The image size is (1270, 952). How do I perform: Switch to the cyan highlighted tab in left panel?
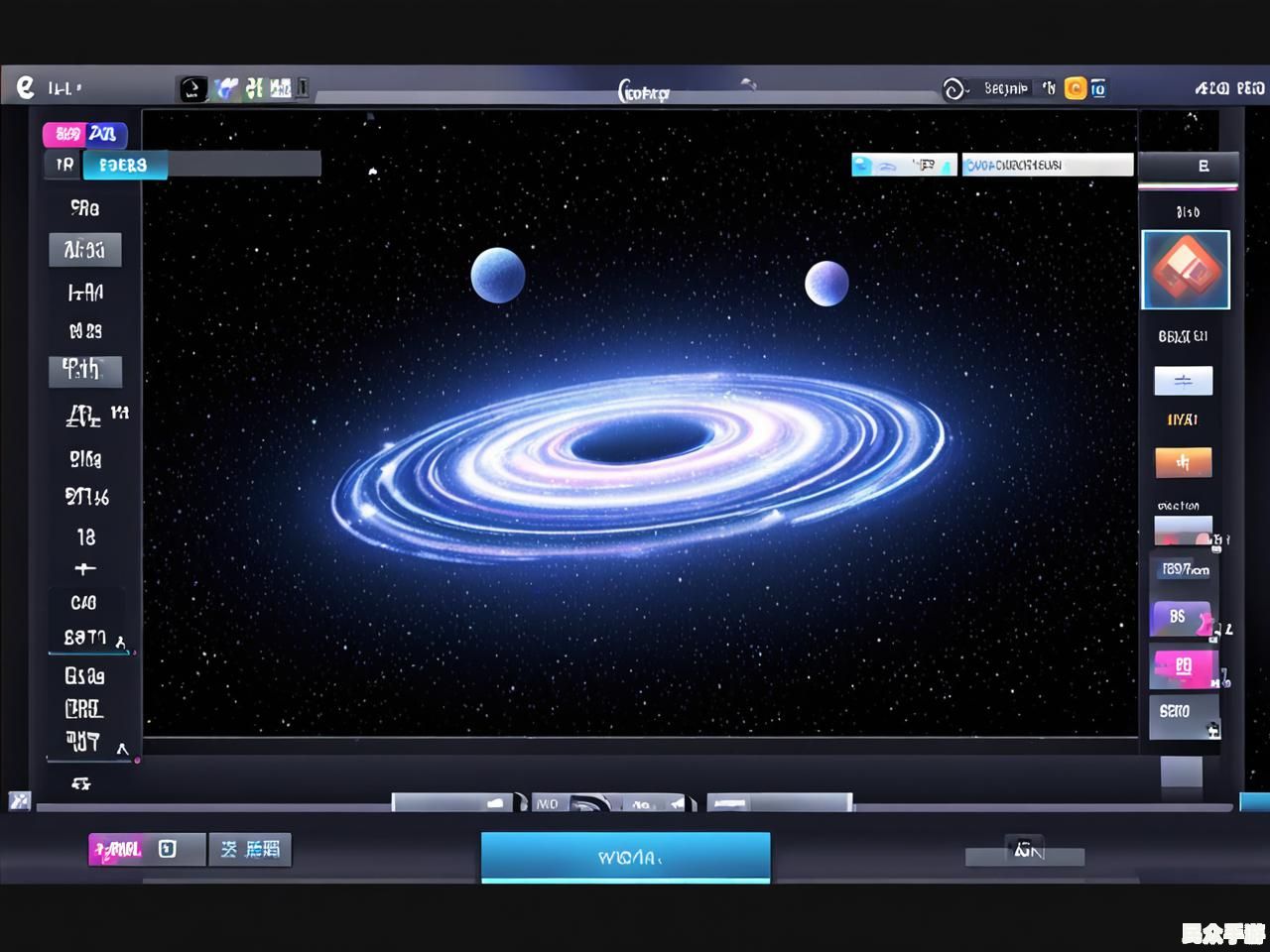click(x=124, y=165)
